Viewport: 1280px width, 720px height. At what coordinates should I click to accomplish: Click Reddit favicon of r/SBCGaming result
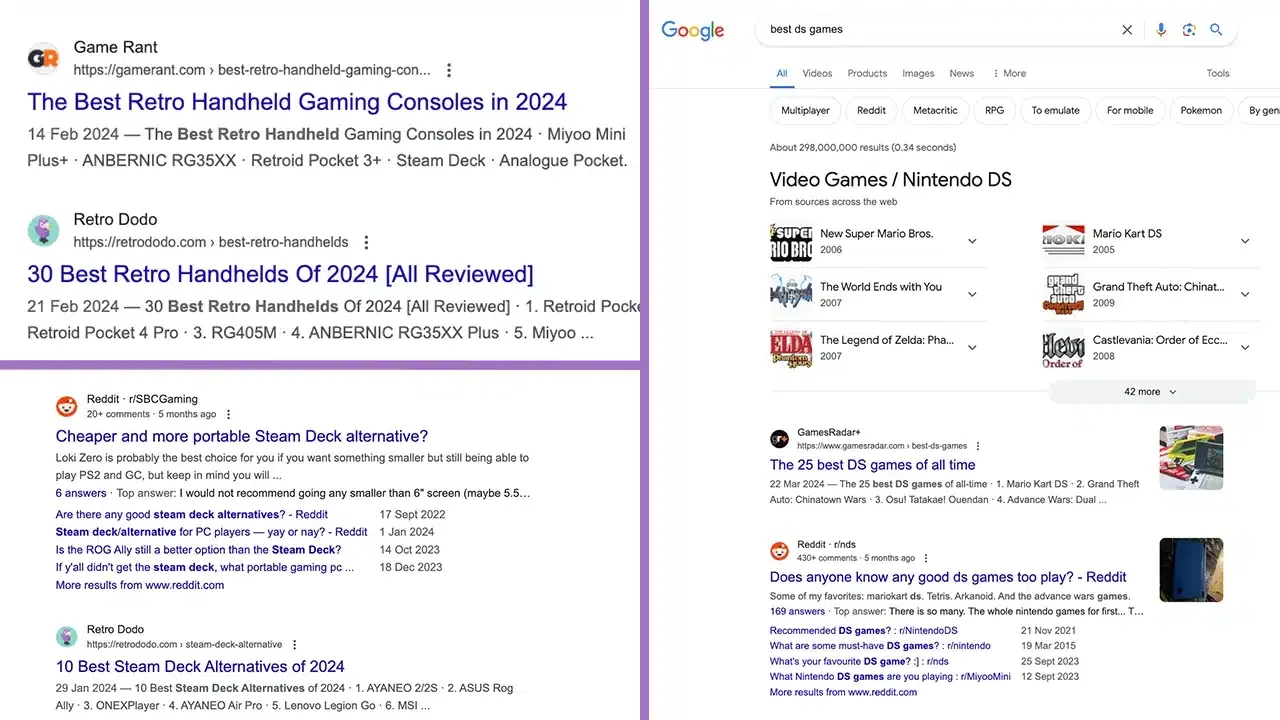pos(67,406)
